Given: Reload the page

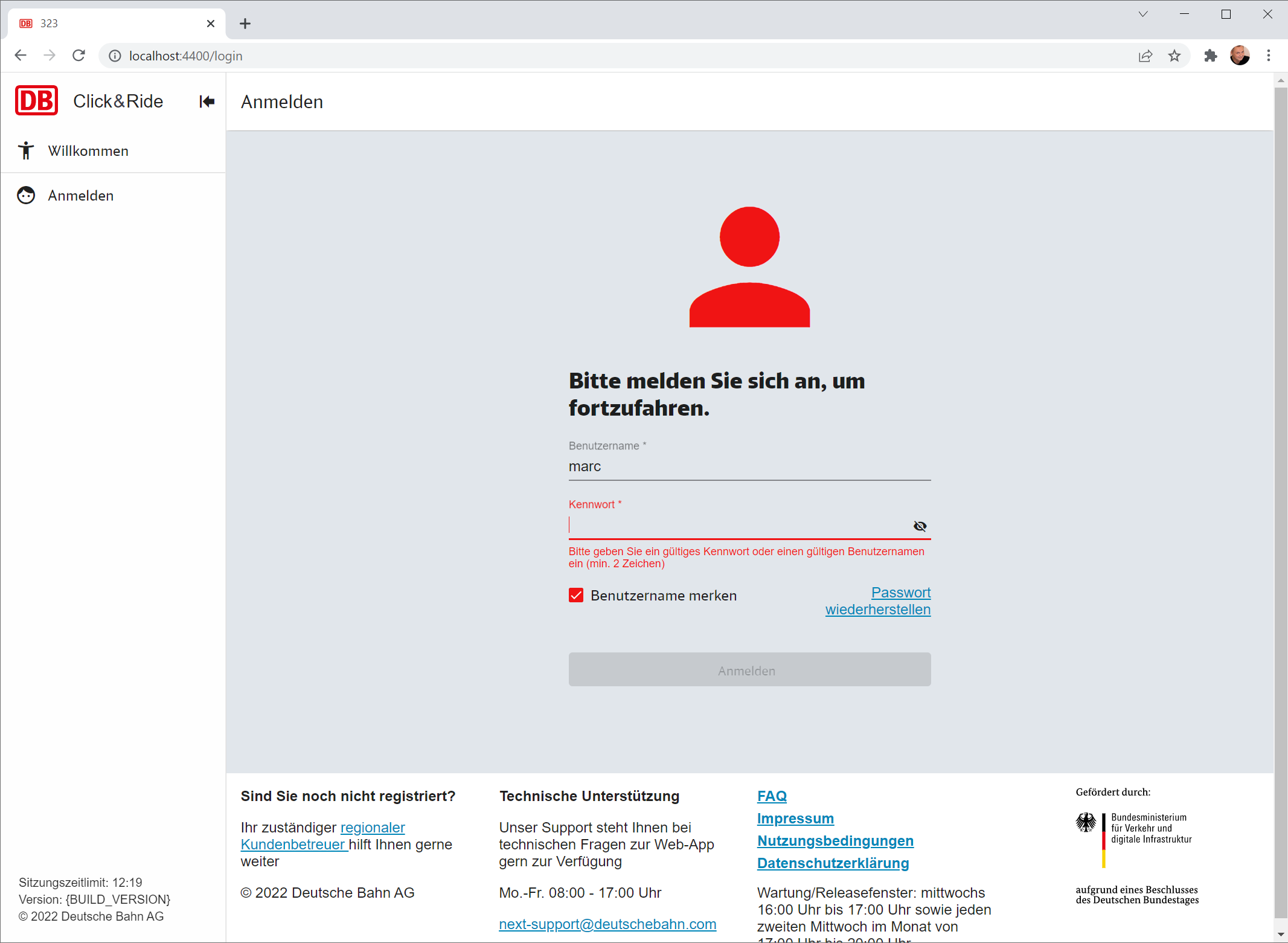Looking at the screenshot, I should 78,56.
